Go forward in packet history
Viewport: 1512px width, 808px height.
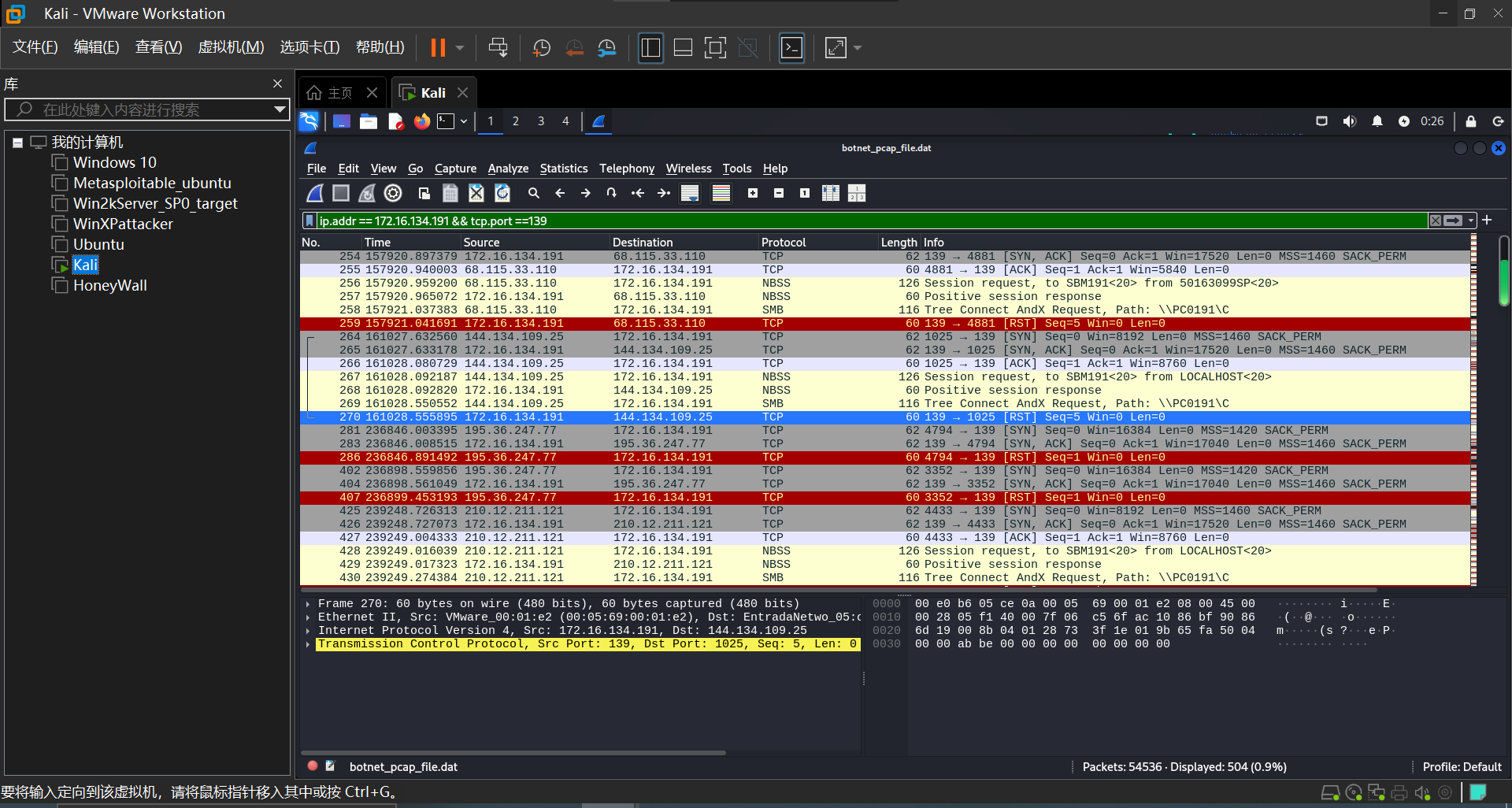pyautogui.click(x=586, y=193)
